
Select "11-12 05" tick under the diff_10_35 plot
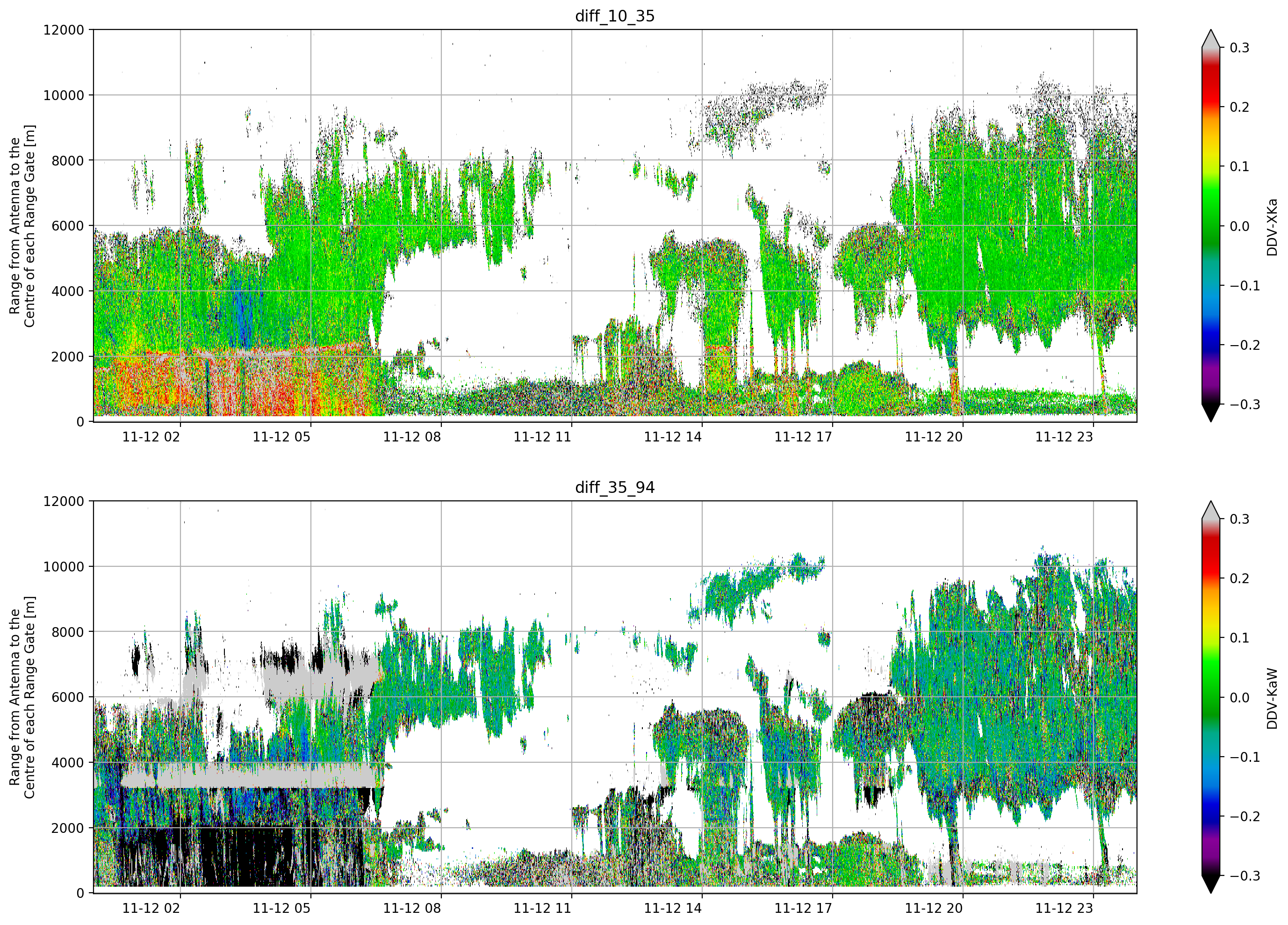coord(282,437)
